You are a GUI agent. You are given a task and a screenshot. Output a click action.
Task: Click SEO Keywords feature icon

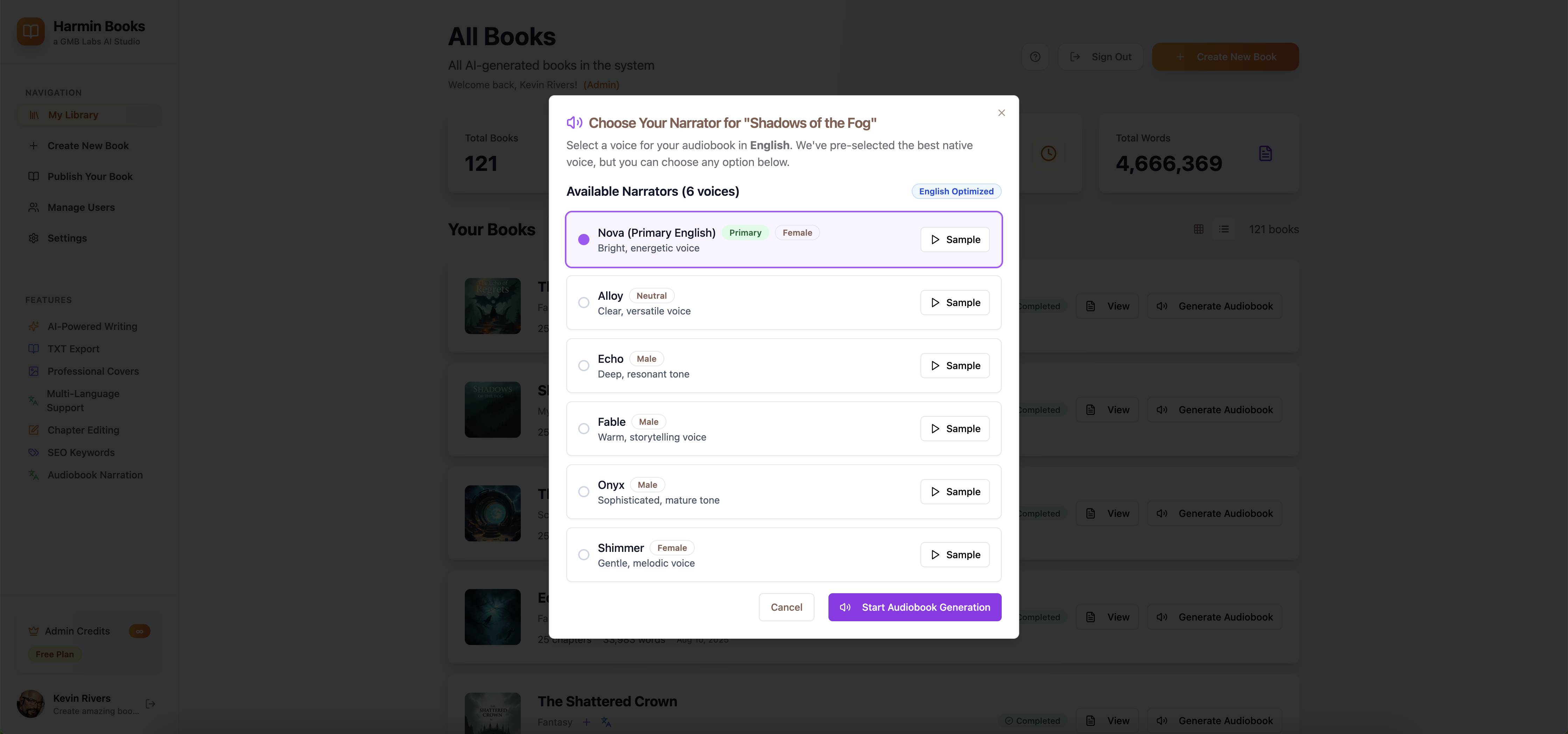34,452
